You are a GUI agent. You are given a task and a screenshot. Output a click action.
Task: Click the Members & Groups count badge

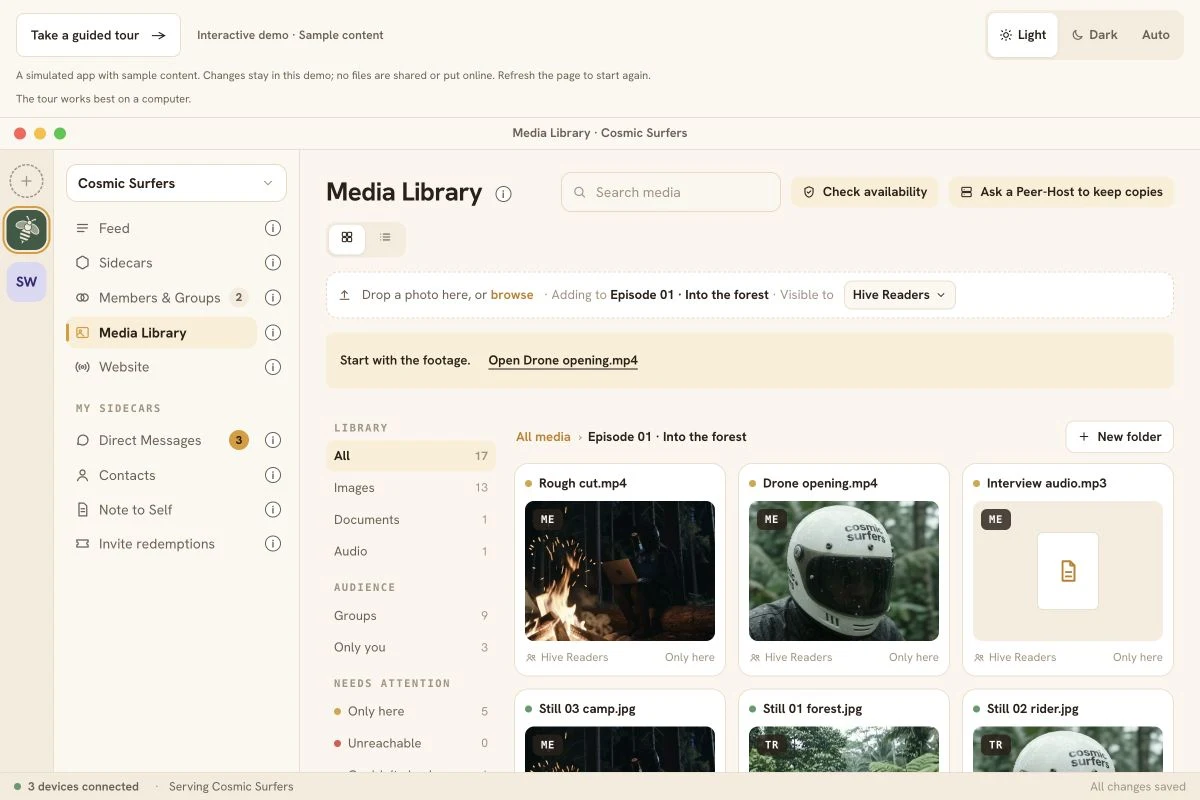[x=238, y=297]
